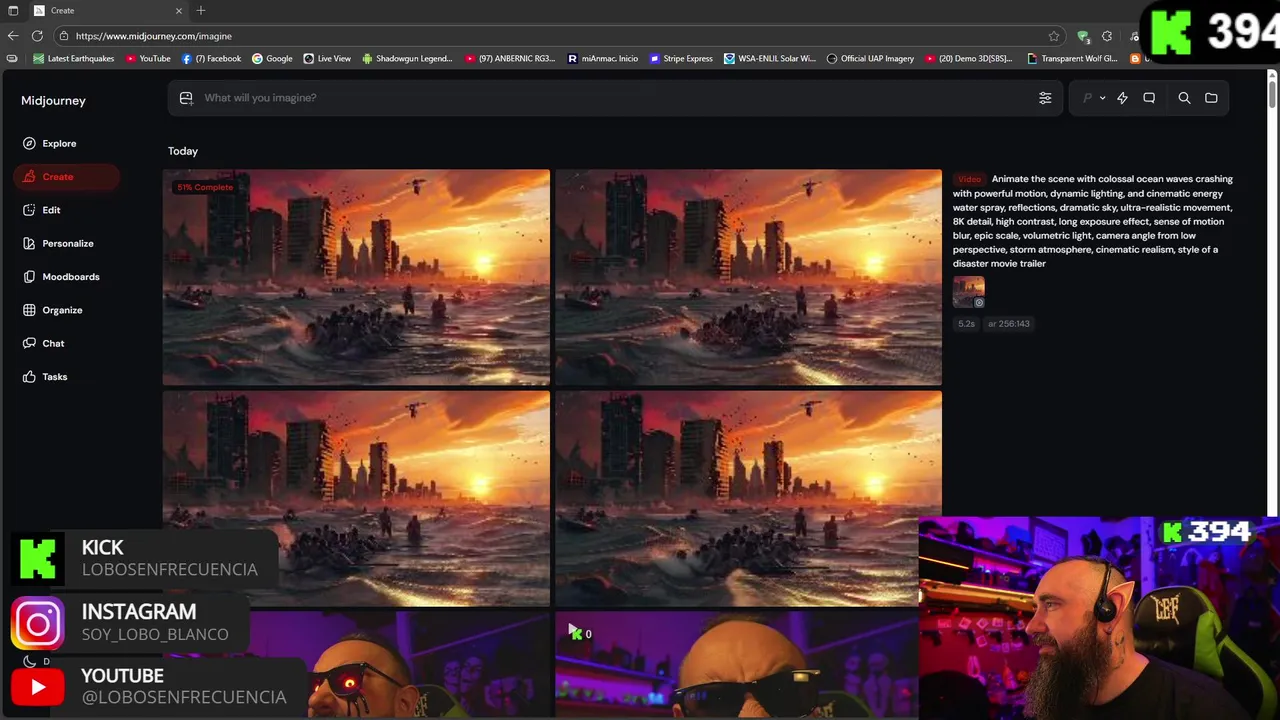Click the green shield extension icon
1280x720 pixels.
[x=1083, y=36]
